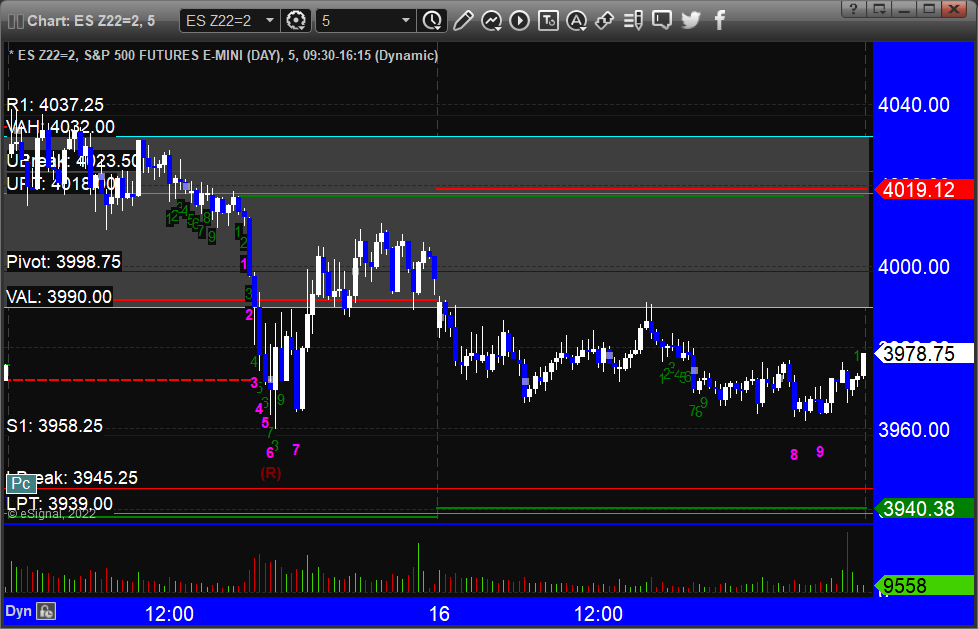Click the red 4019.12 price marker
This screenshot has height=629, width=978.
924,190
